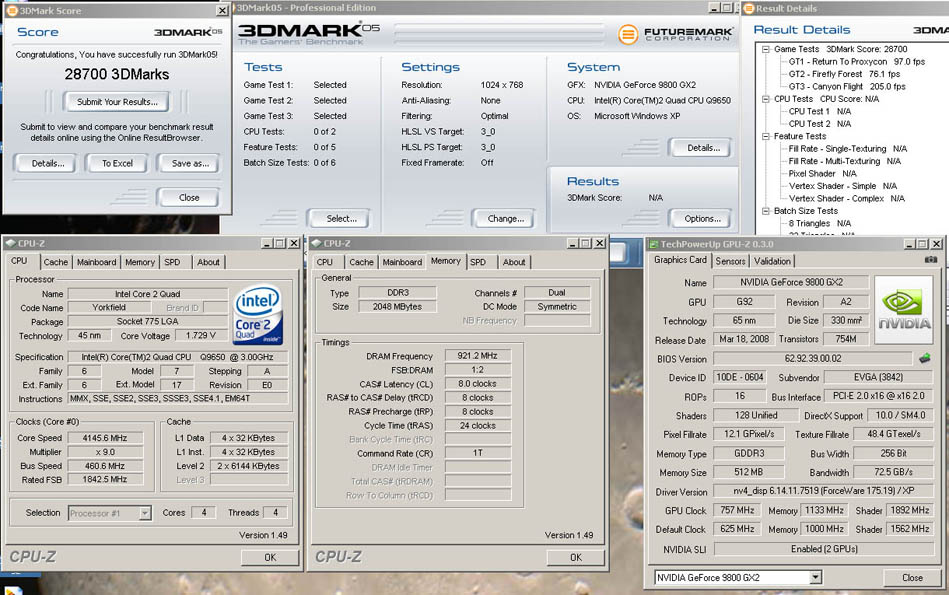Image resolution: width=949 pixels, height=595 pixels.
Task: Click the Specification field in CPU-Z
Action: click(x=178, y=357)
